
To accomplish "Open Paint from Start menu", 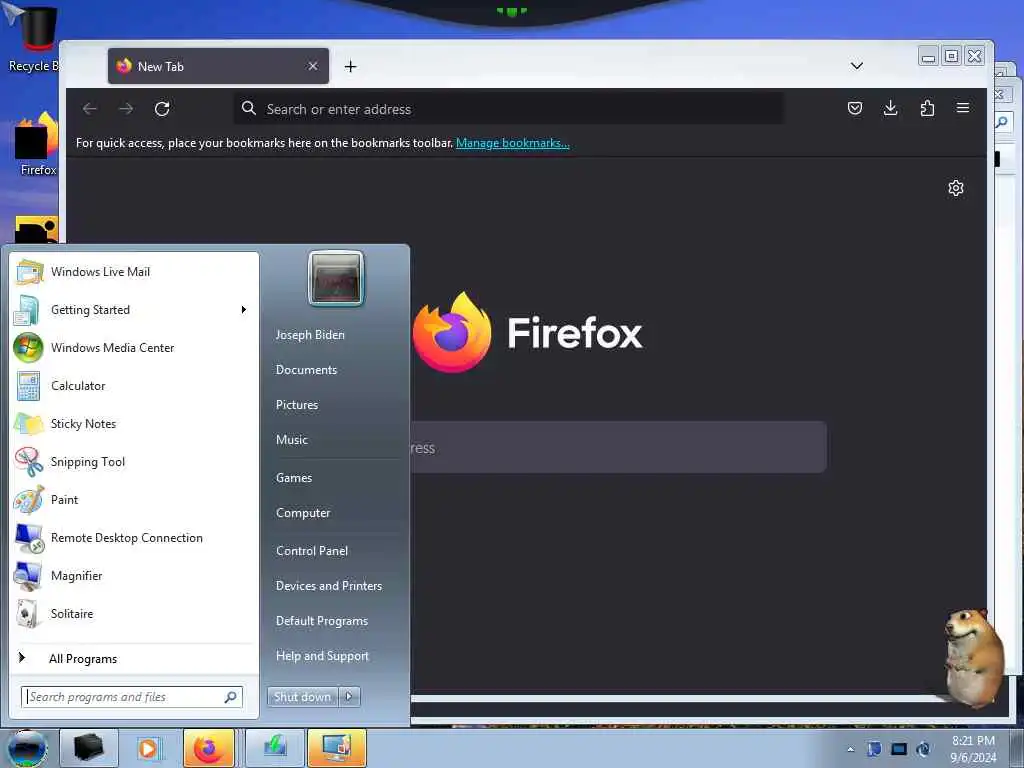I will (x=134, y=500).
